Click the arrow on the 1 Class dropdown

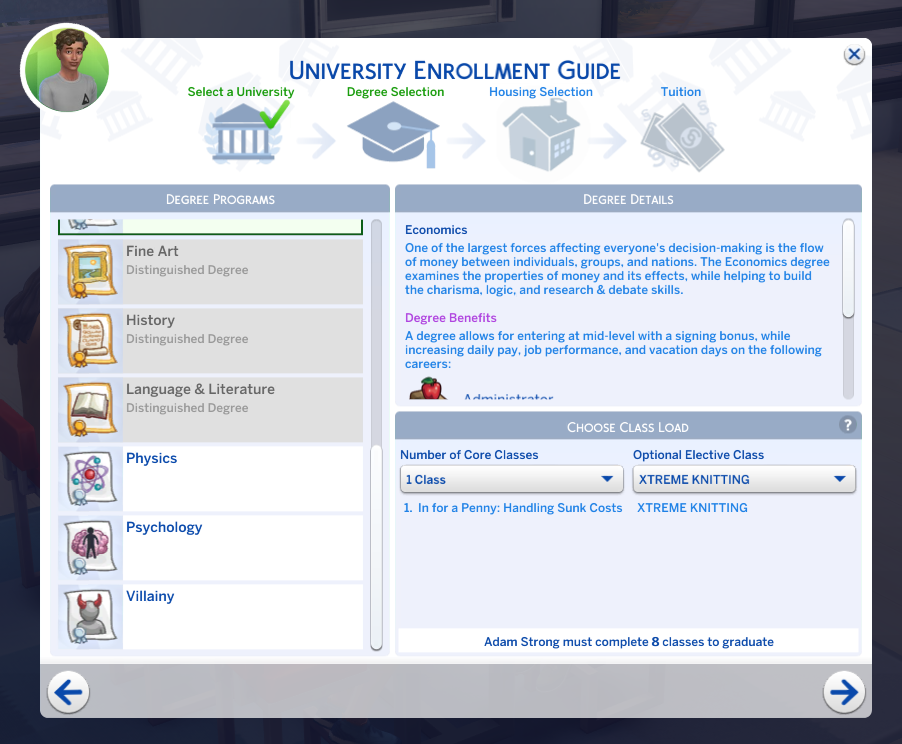click(x=607, y=479)
